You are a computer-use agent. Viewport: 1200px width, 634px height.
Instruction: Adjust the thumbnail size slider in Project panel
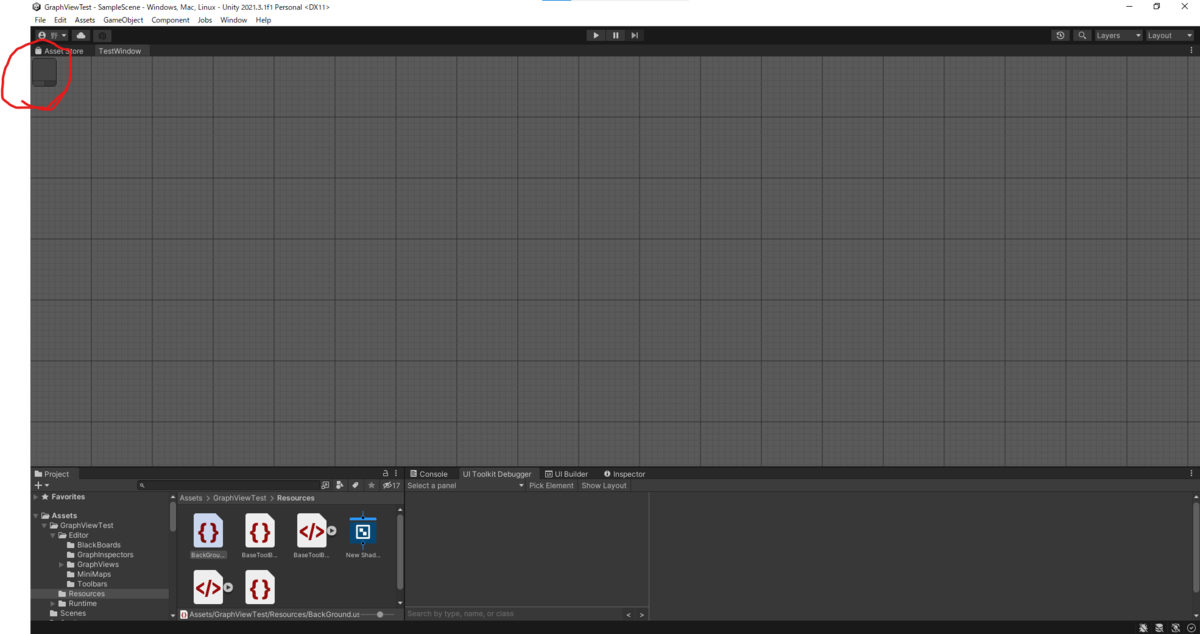point(378,614)
